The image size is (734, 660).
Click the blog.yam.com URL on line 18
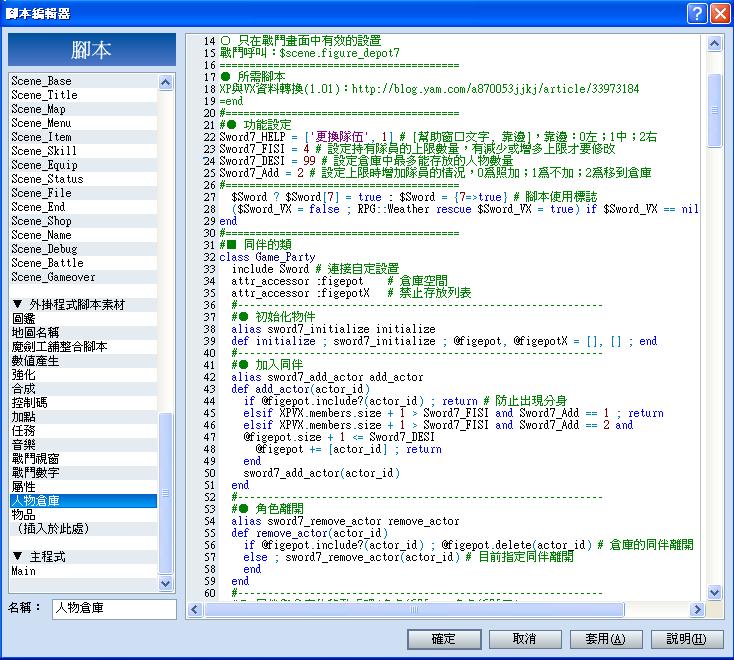click(495, 89)
